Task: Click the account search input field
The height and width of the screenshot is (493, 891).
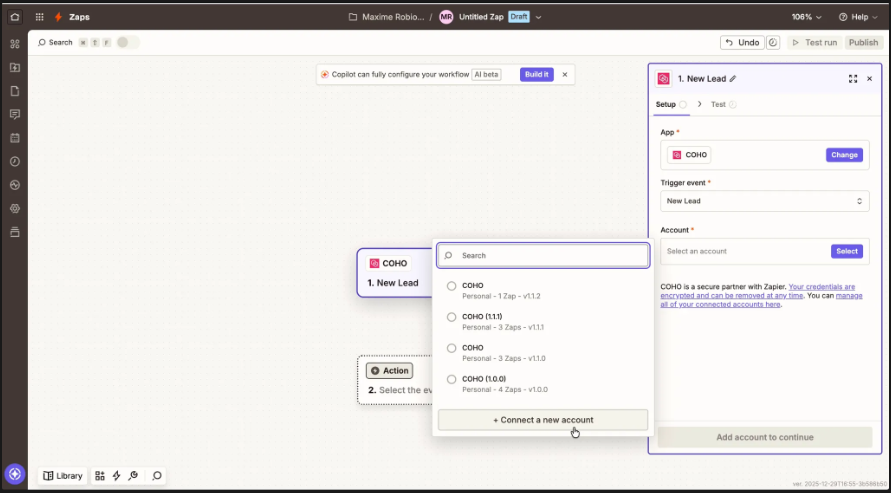Action: (x=543, y=256)
